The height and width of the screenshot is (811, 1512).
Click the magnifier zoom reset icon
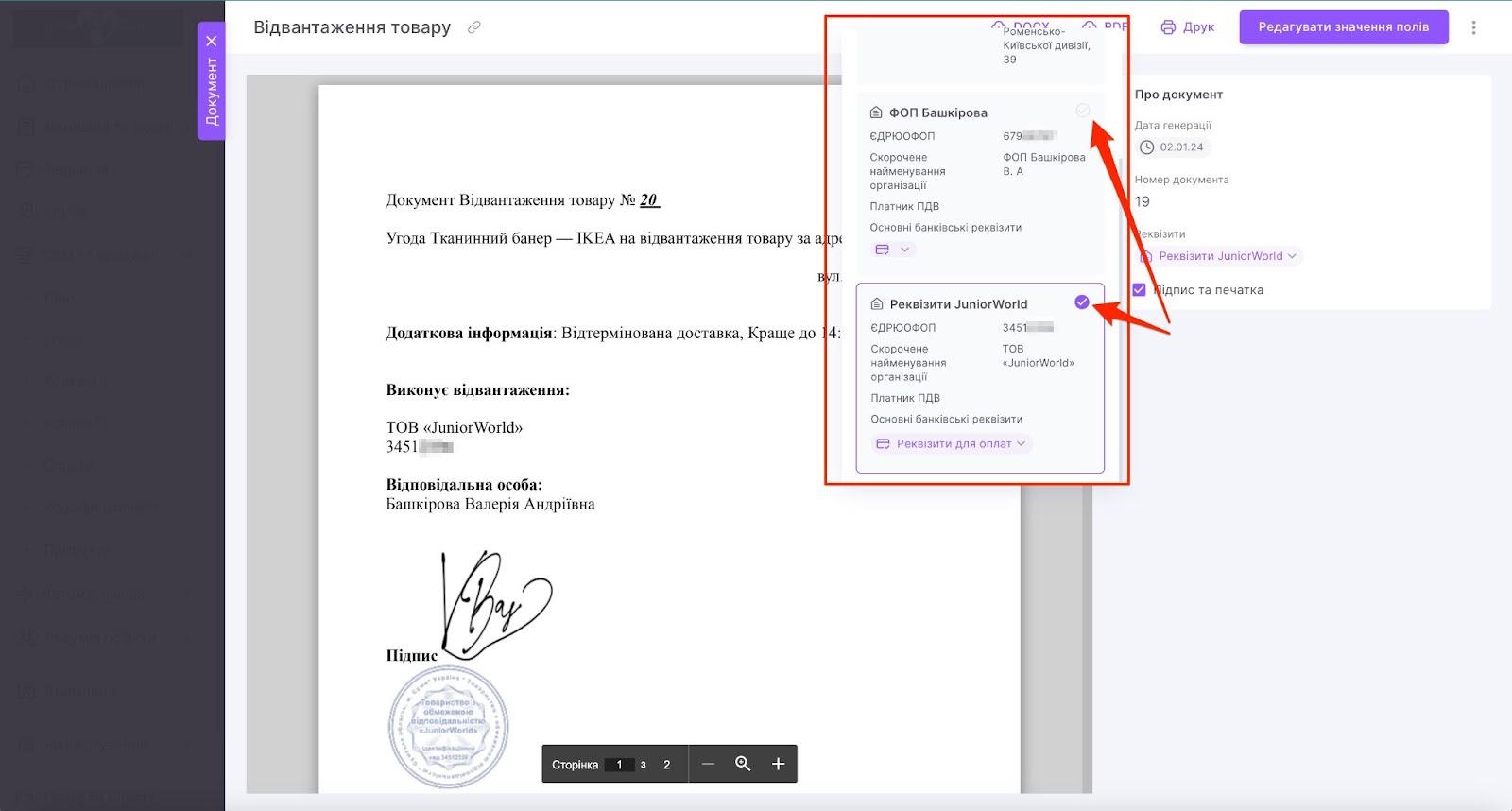click(x=743, y=764)
